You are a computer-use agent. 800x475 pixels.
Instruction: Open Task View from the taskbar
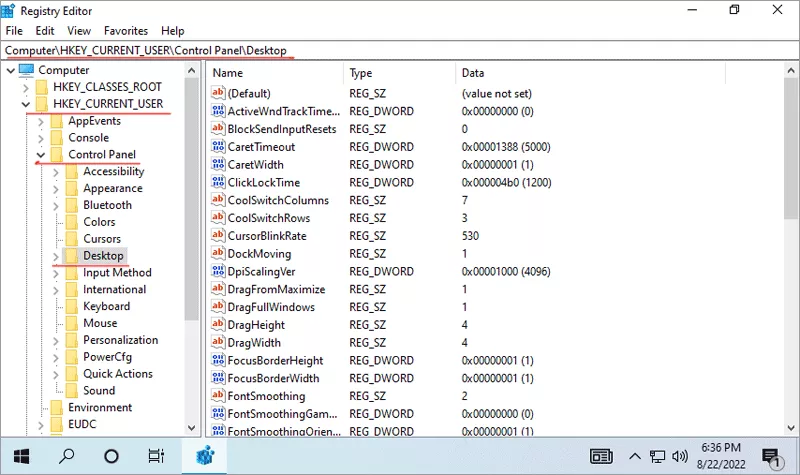(x=157, y=456)
